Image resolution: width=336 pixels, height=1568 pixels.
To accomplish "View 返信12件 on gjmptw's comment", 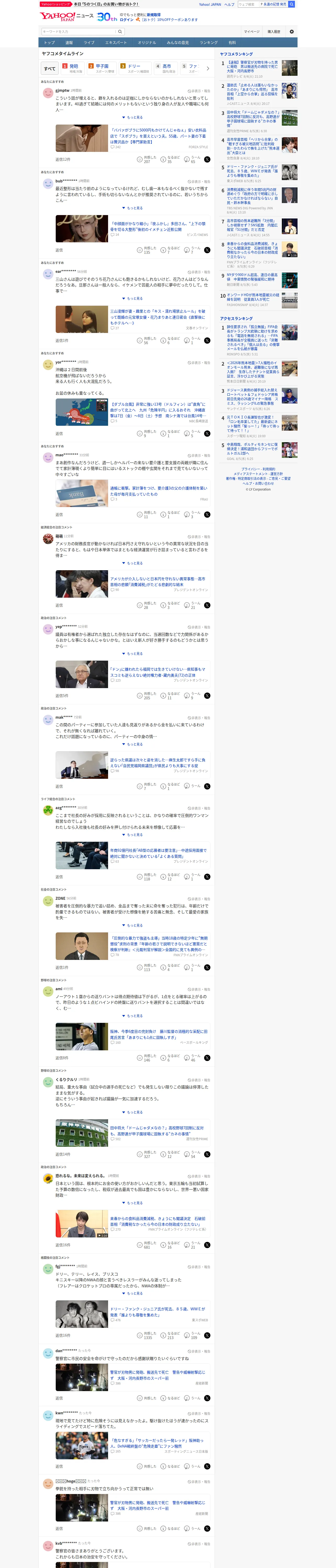I will (63, 159).
